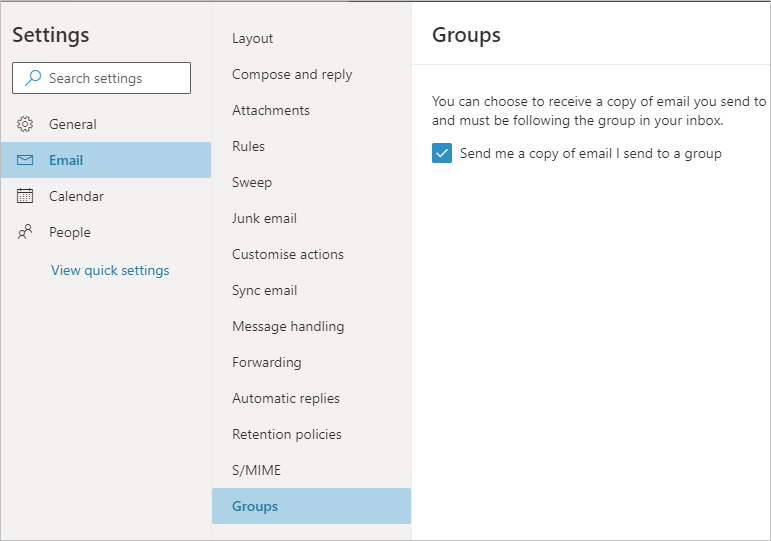Image resolution: width=771 pixels, height=541 pixels.
Task: Uncheck Send me a copy checkbox
Action: [x=442, y=153]
